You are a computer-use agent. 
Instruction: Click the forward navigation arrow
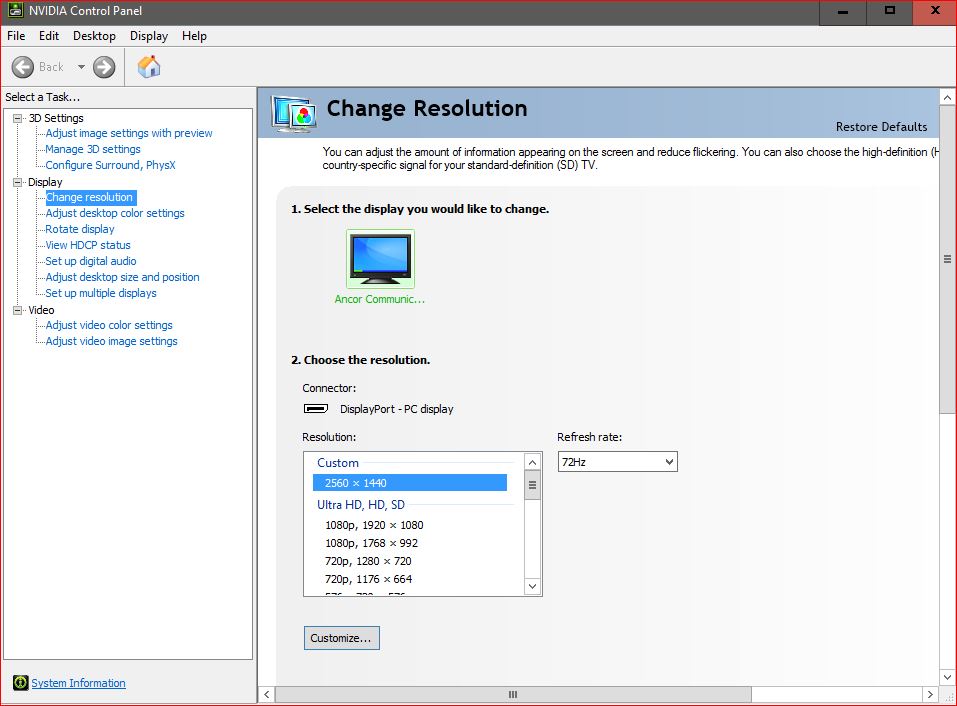pos(102,66)
